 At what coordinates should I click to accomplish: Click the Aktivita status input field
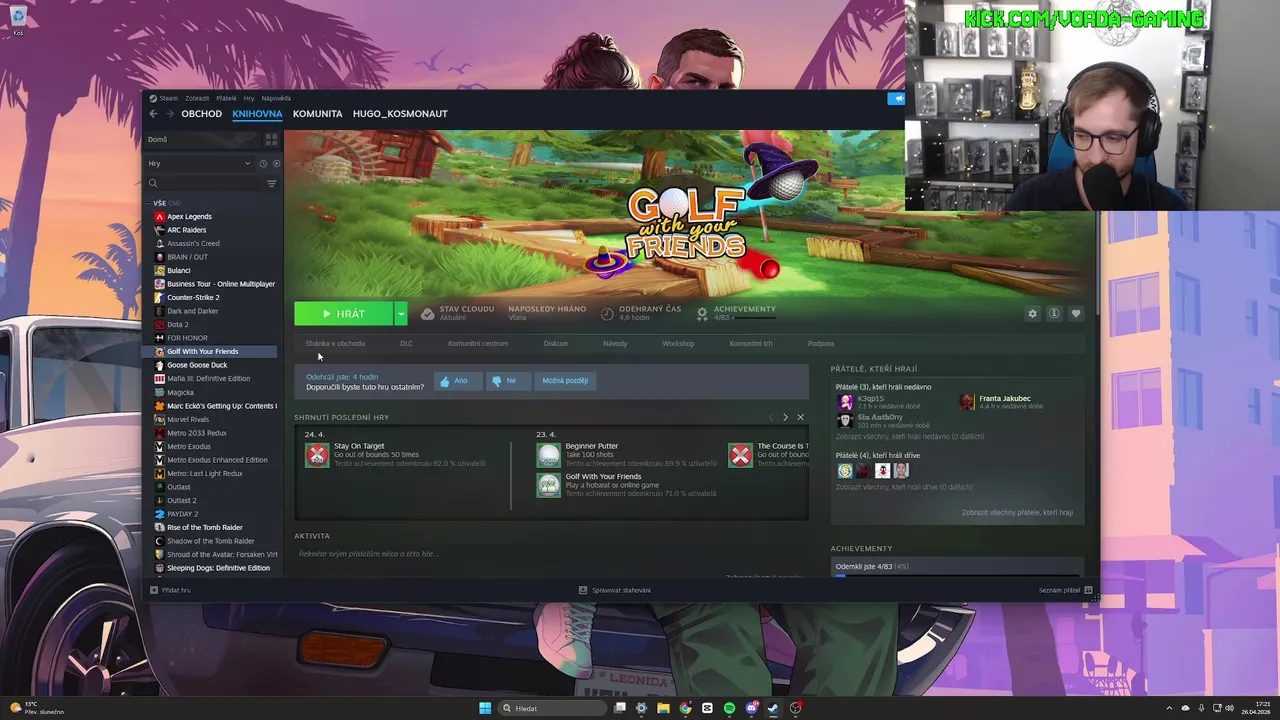pyautogui.click(x=551, y=553)
